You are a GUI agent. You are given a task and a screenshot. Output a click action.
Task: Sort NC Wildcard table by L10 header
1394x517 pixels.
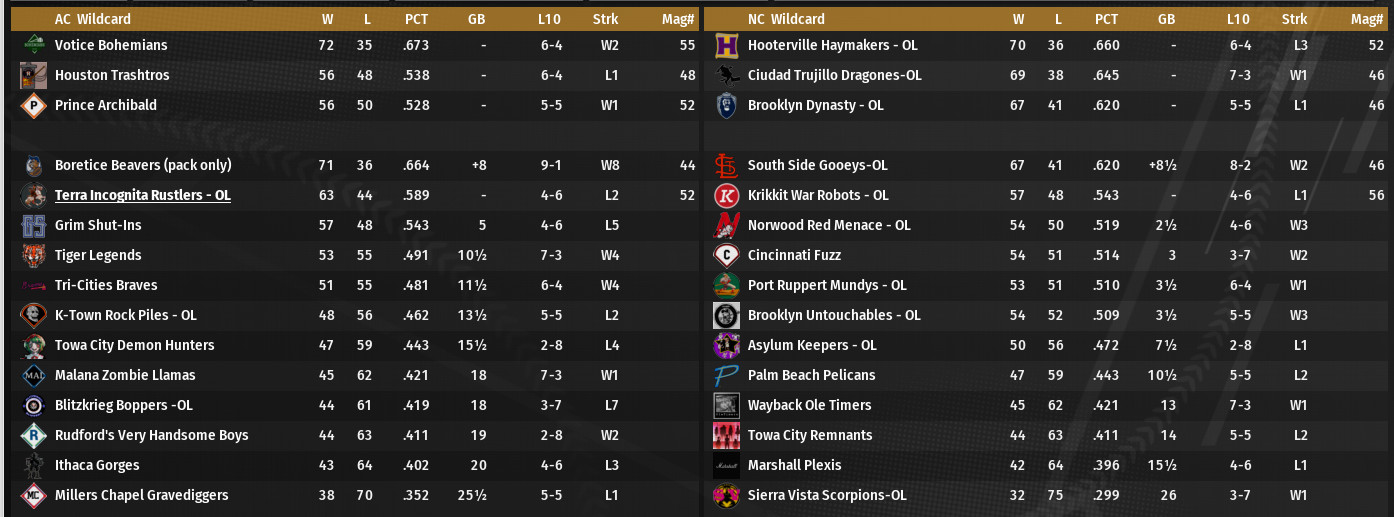click(1238, 19)
